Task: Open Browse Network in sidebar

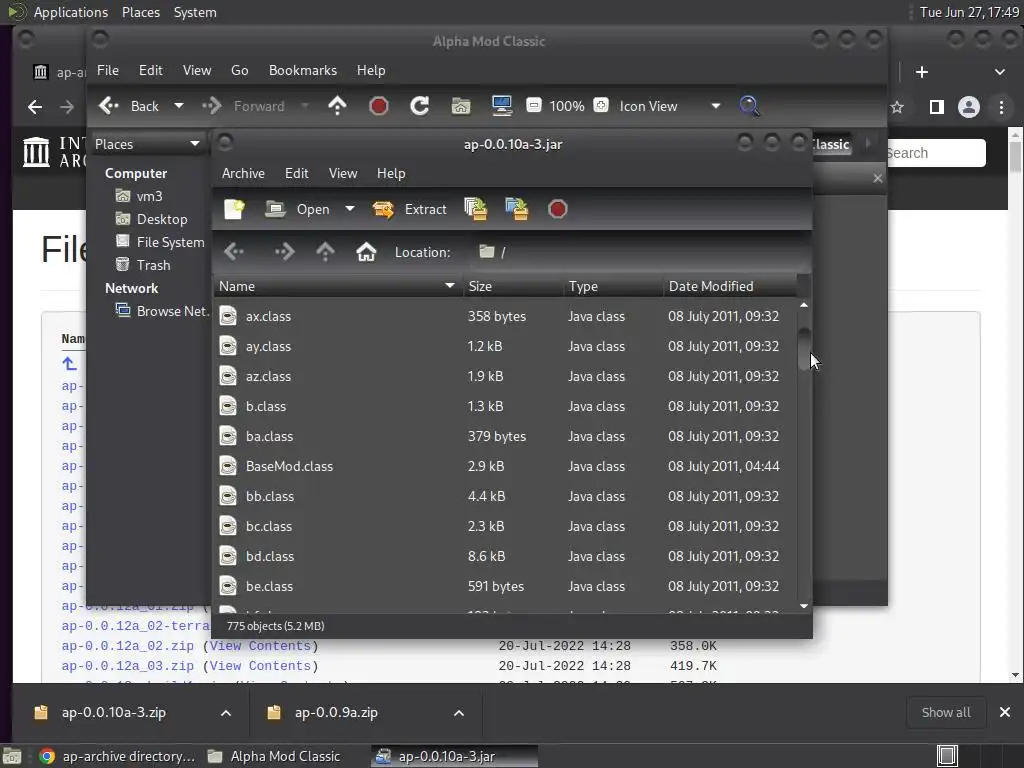Action: coord(162,311)
